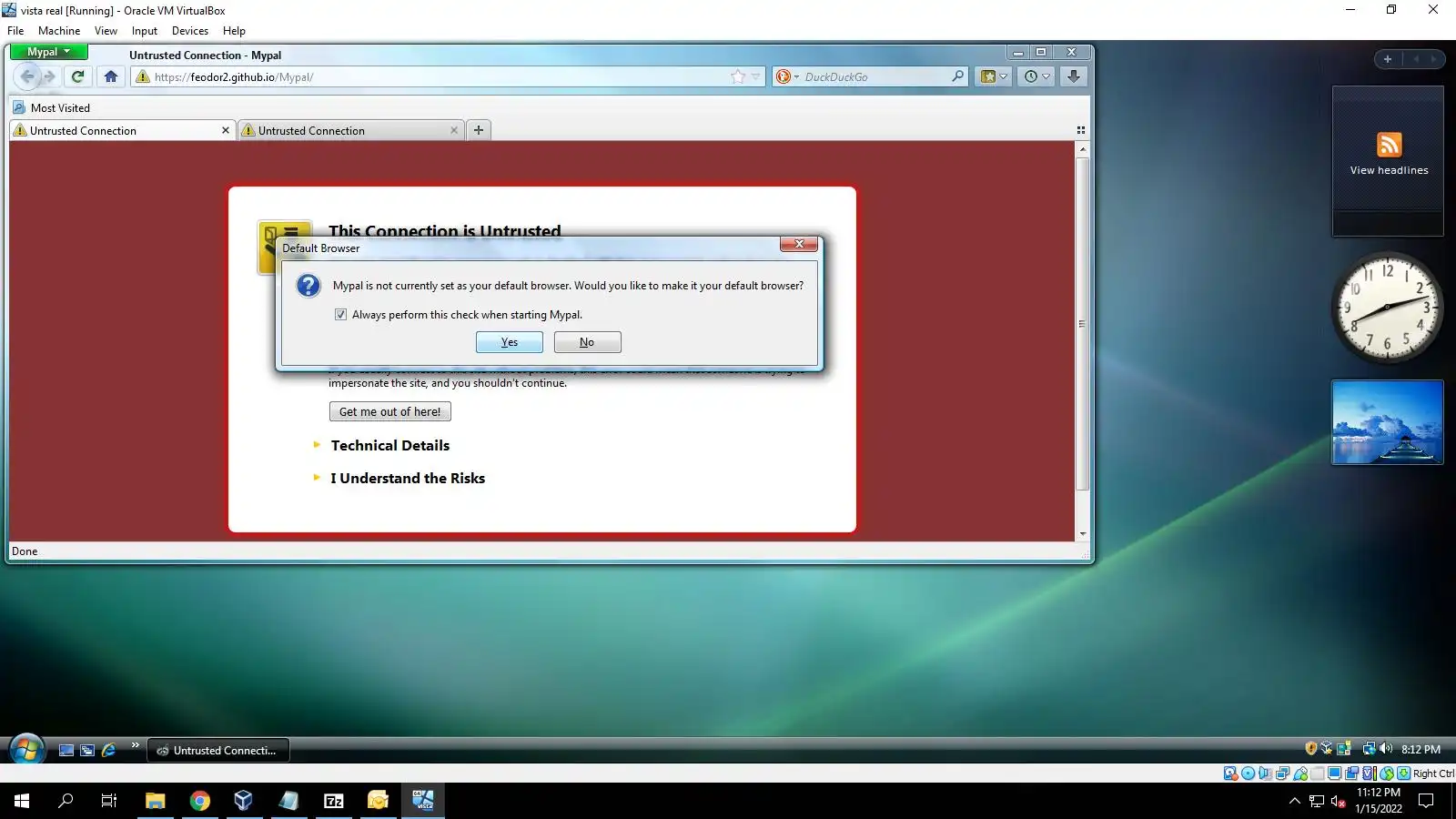Open the Mypal application menu dropdown
The height and width of the screenshot is (819, 1456).
coord(48,52)
